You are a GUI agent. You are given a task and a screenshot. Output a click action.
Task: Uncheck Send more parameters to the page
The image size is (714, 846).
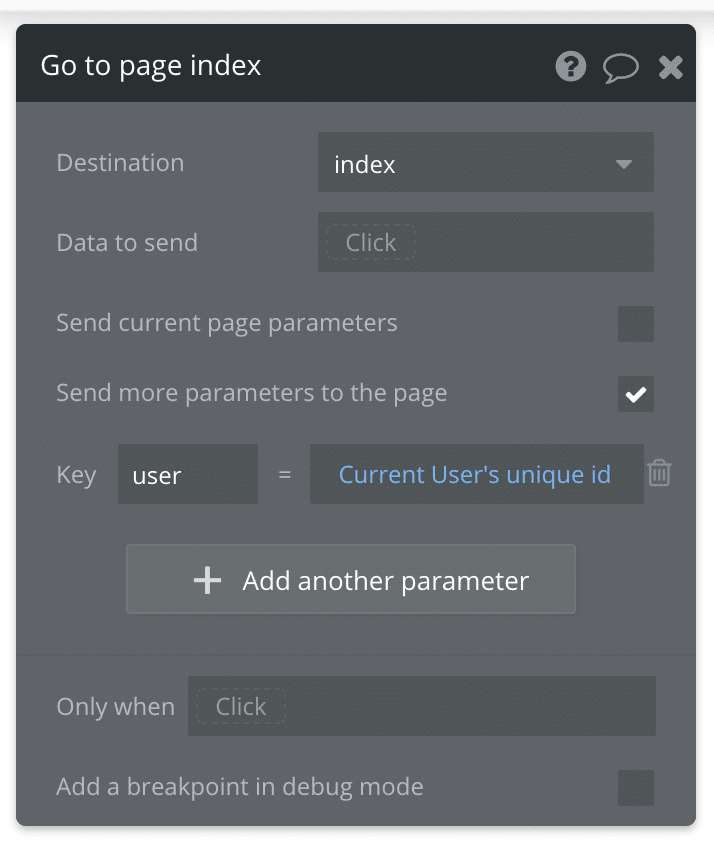(x=635, y=393)
